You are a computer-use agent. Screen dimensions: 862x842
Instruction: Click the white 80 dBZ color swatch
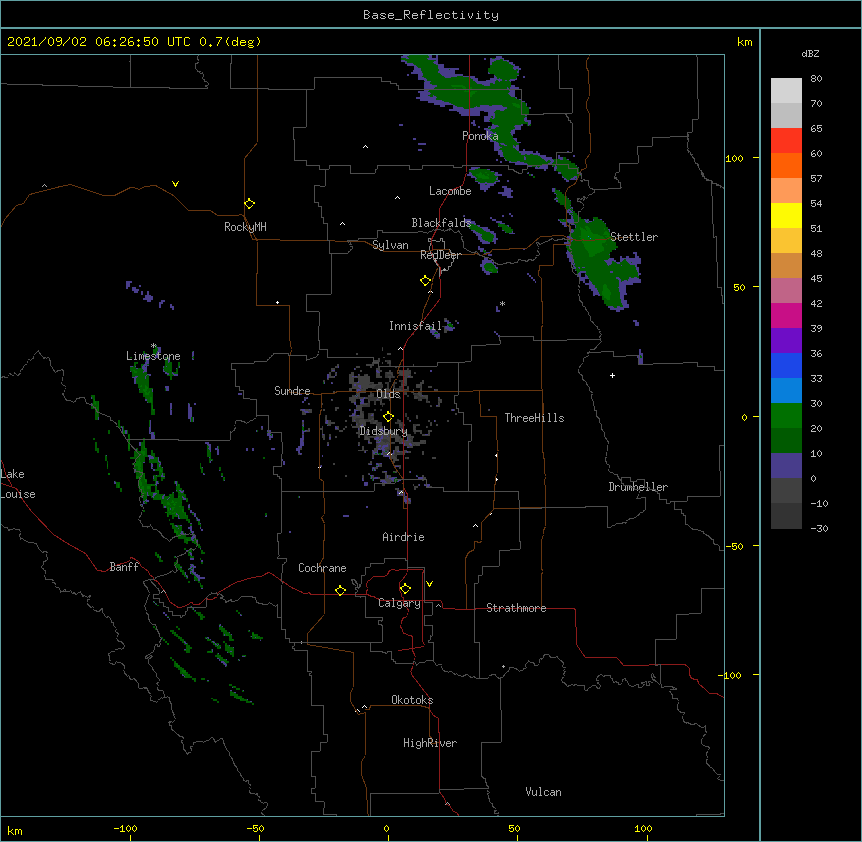pyautogui.click(x=786, y=91)
